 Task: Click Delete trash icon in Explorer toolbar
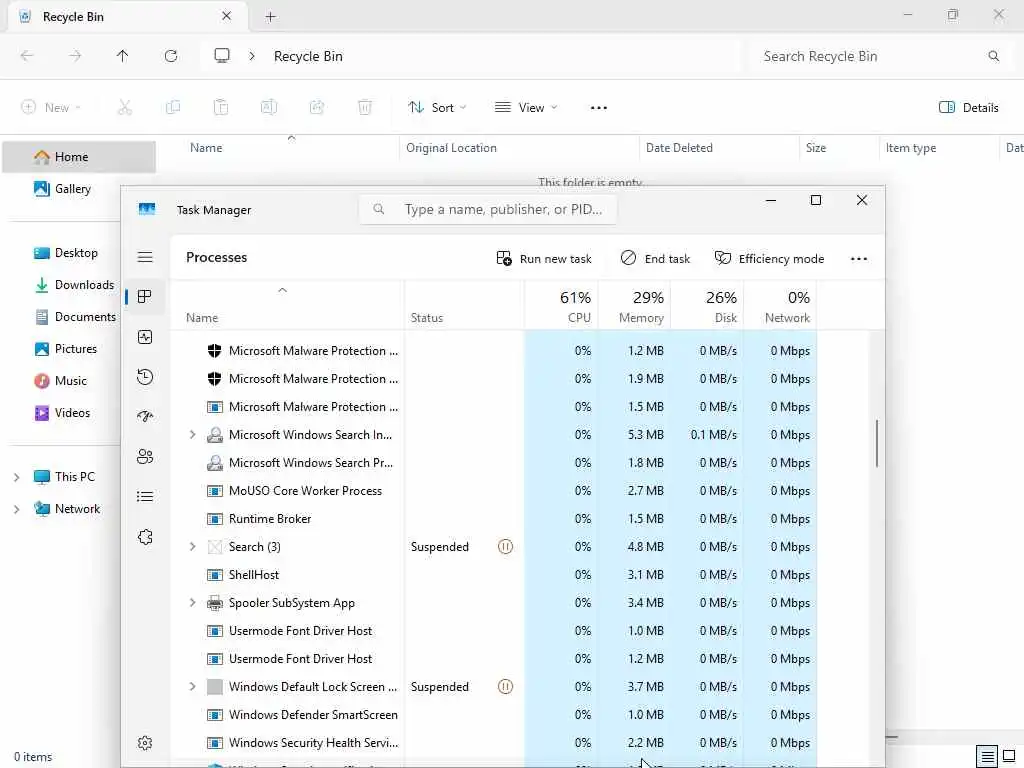(365, 108)
